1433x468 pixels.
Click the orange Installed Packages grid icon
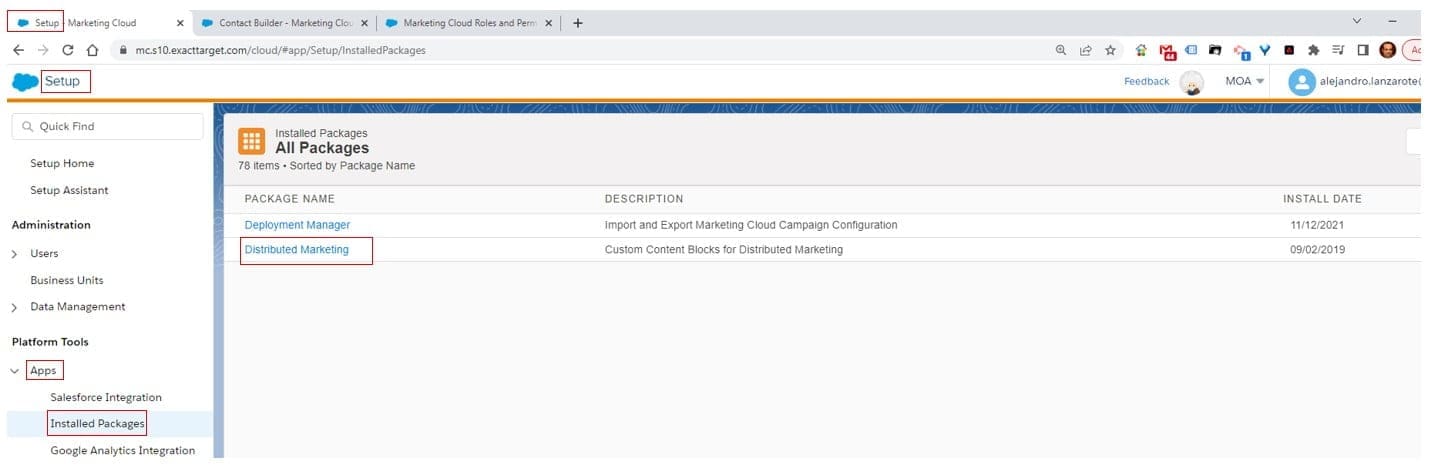[x=252, y=142]
